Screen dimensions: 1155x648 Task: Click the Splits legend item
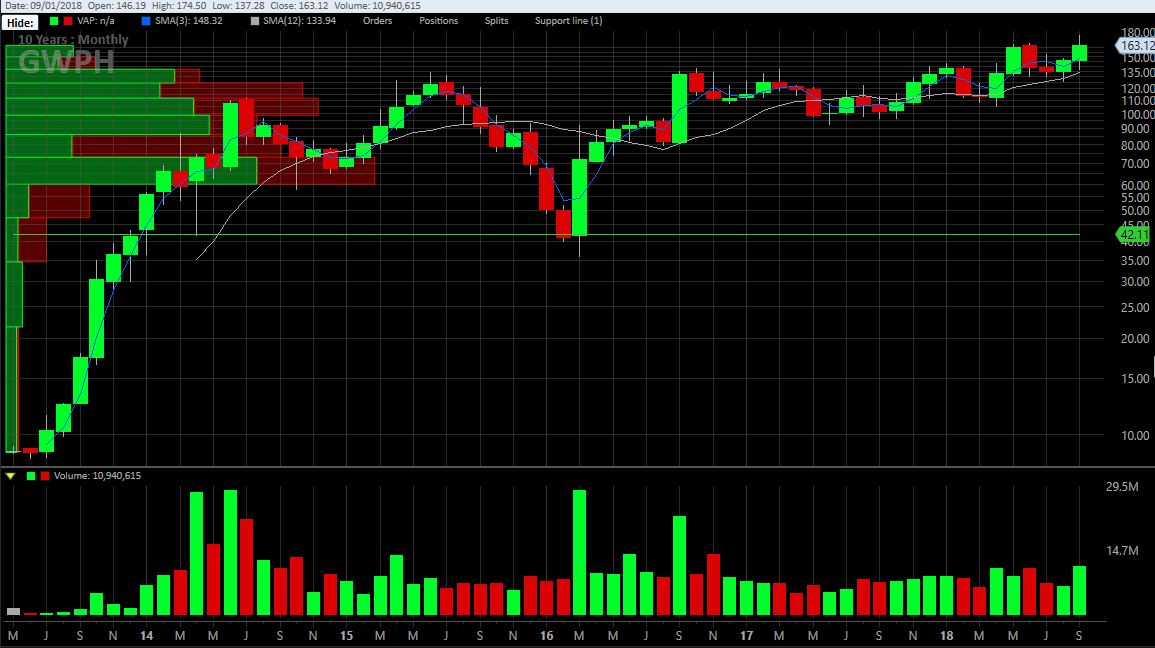[496, 21]
